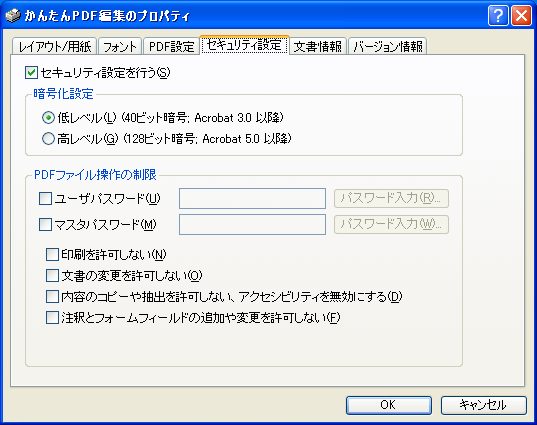Switch to the フォント tab

click(x=120, y=46)
